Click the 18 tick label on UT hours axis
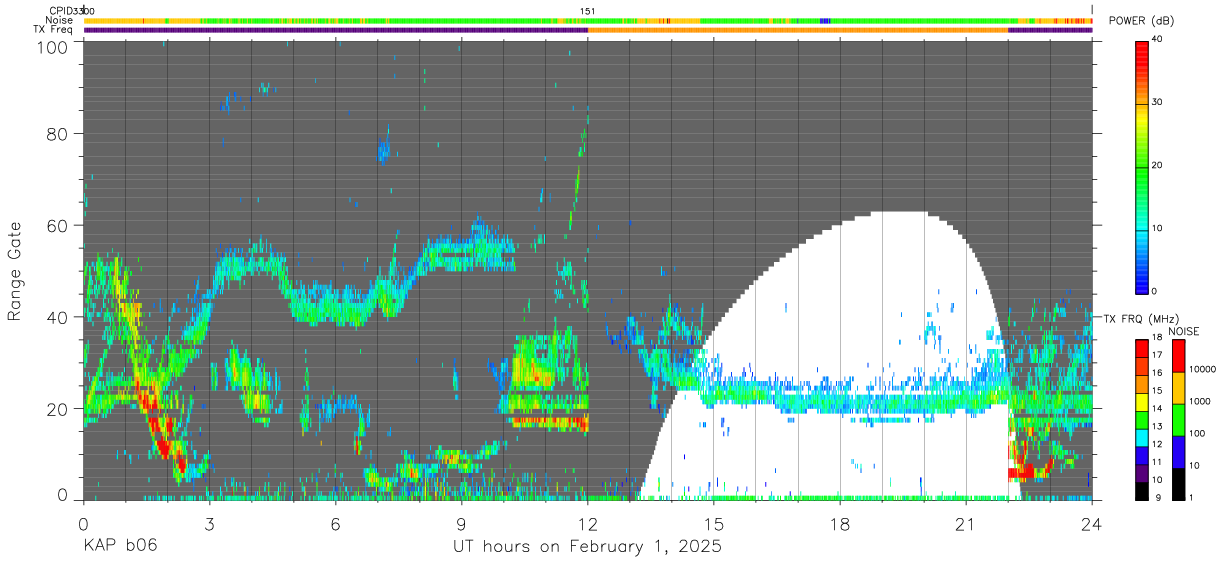Screen dimensions: 1228x567 click(x=840, y=523)
